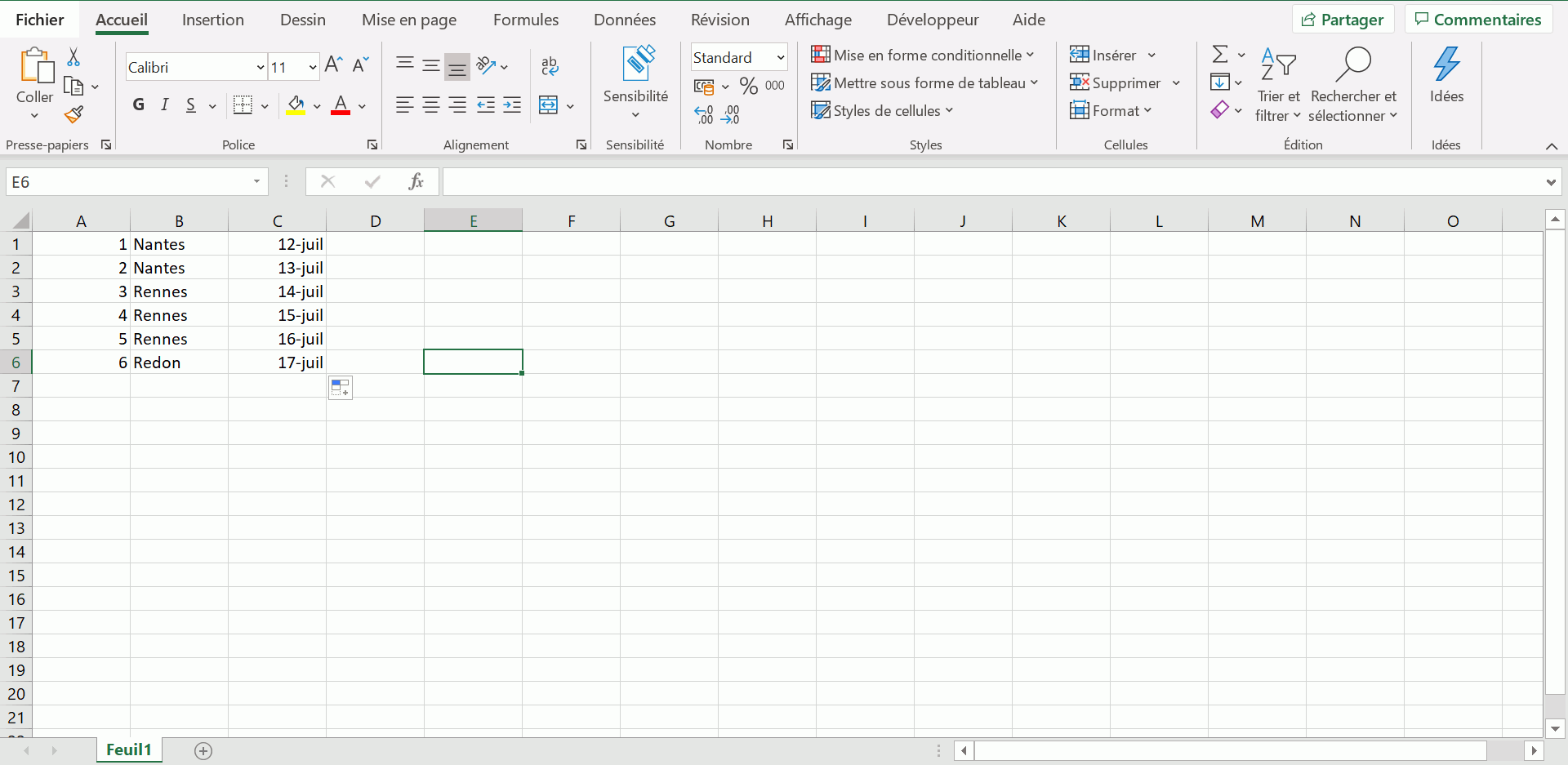The image size is (1568, 765).
Task: Expand Mise en forme conditionnelle menu
Action: coord(923,55)
